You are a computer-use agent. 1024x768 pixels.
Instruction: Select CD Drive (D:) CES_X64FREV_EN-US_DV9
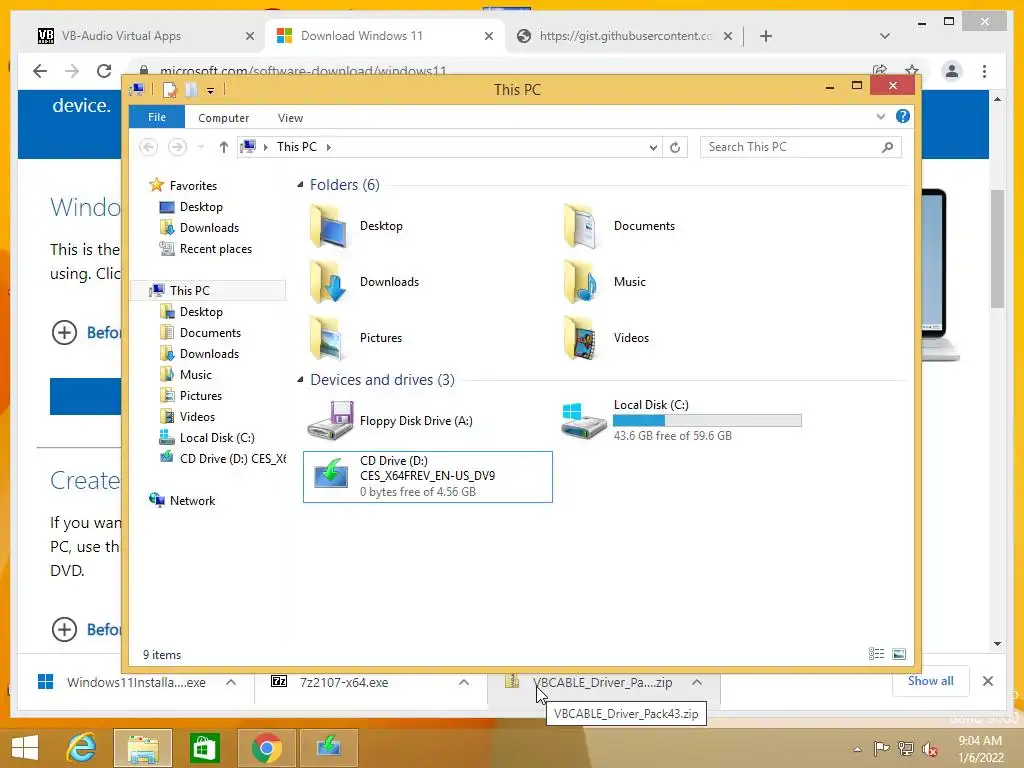428,477
